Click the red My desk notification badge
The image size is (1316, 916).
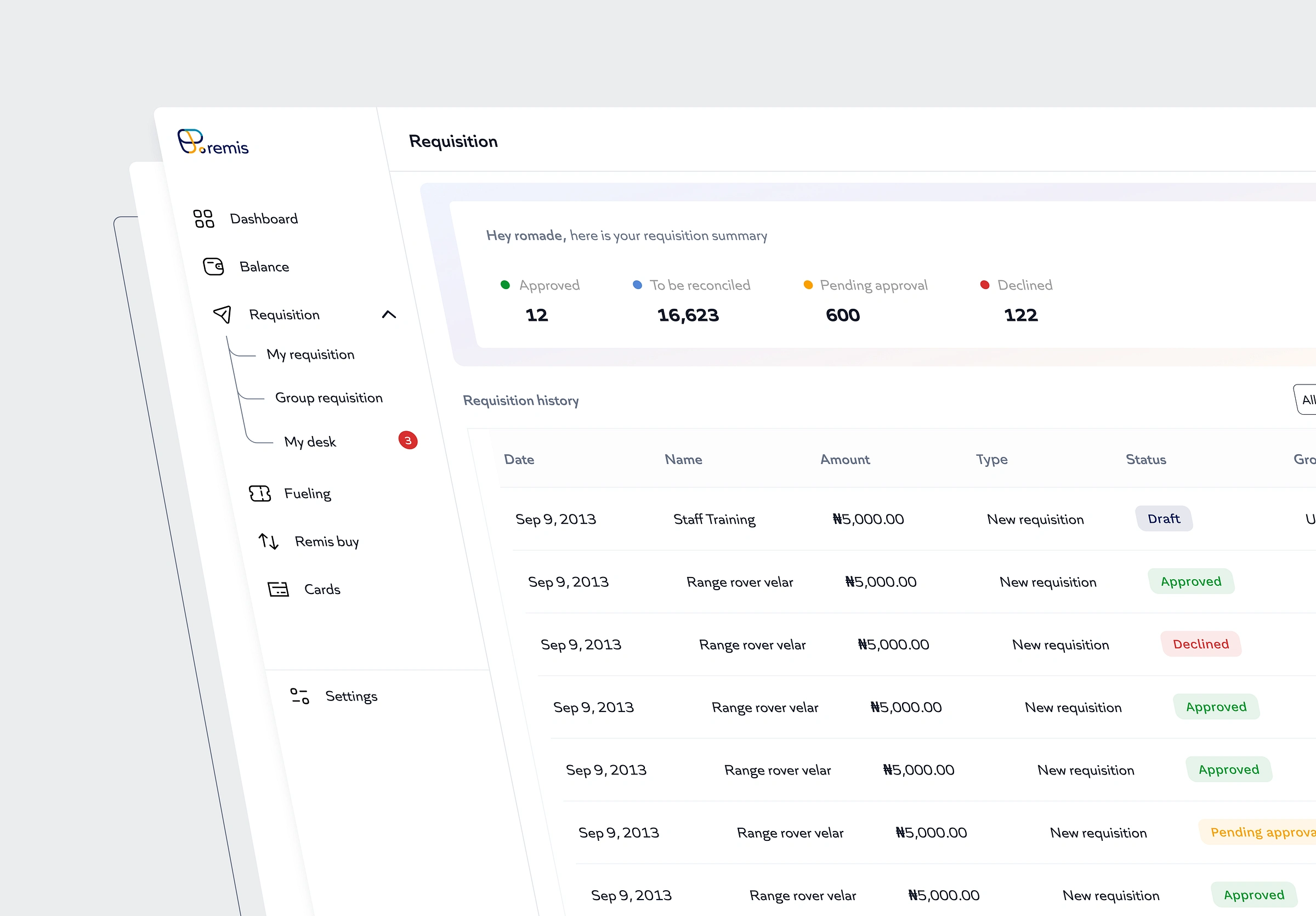(x=407, y=441)
